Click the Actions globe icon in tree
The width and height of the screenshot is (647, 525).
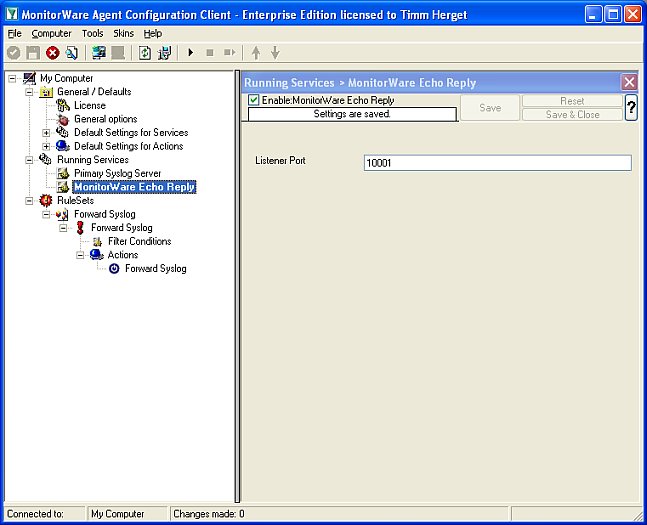(97, 255)
